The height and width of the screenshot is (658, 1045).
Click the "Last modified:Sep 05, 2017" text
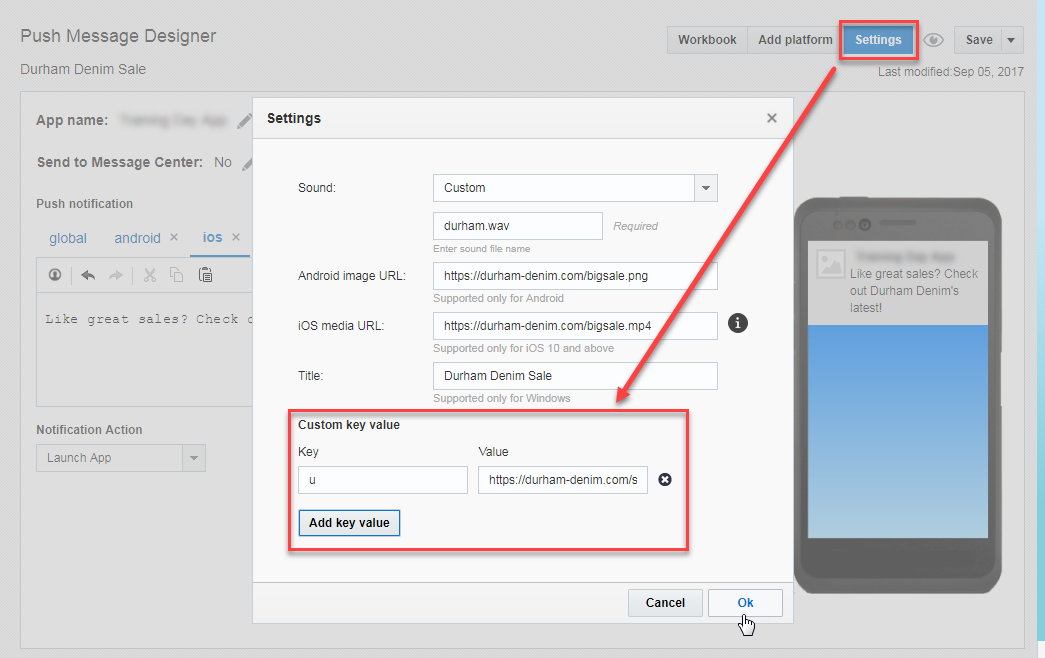[x=950, y=72]
